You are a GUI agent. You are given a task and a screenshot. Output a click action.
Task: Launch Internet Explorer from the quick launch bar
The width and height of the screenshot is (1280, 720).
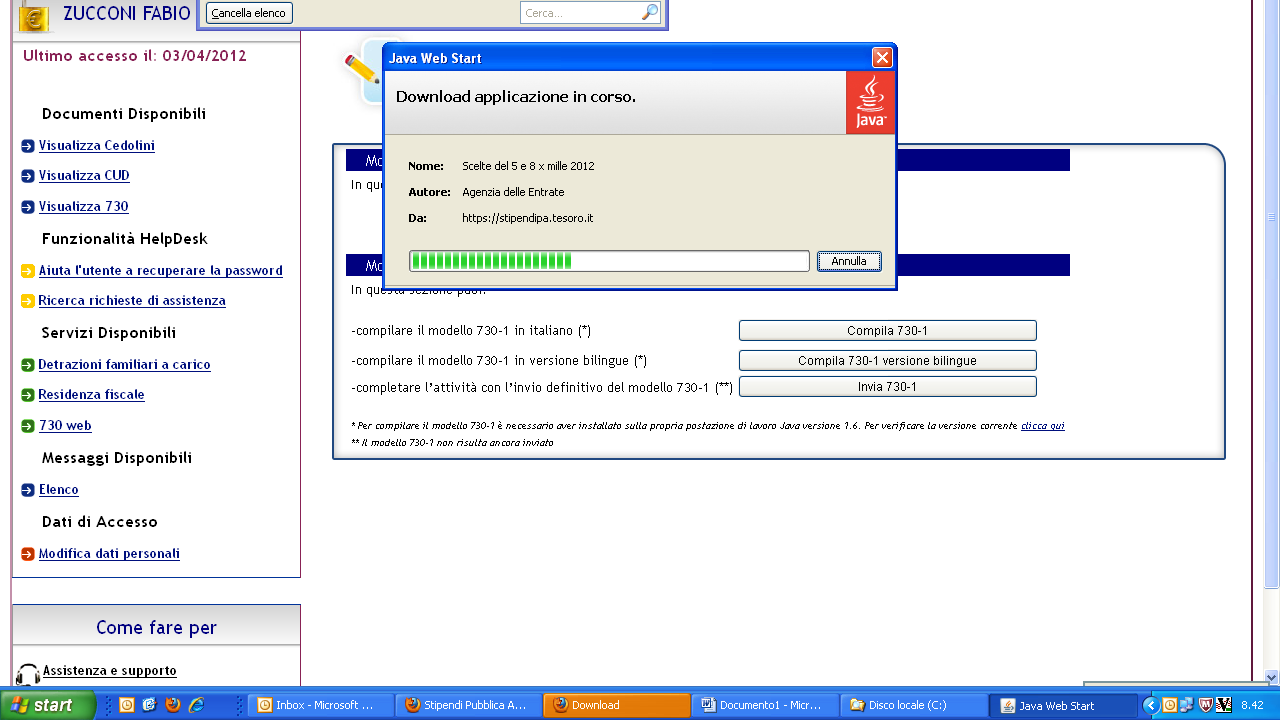(197, 705)
